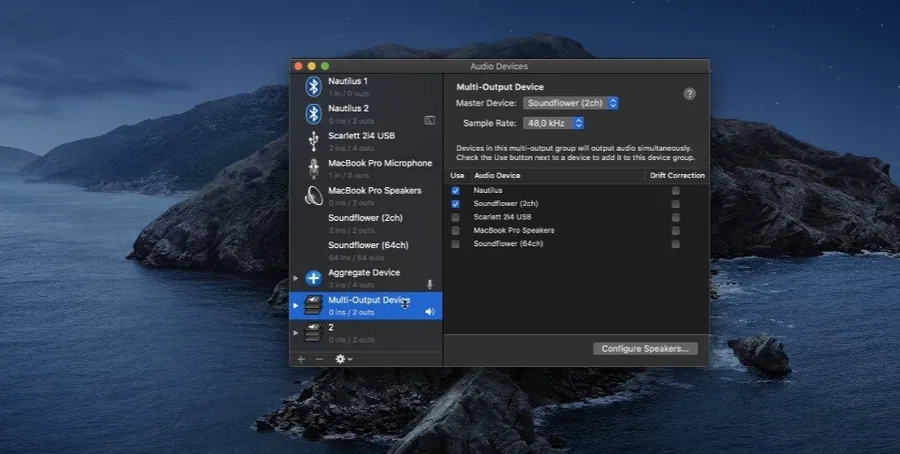The width and height of the screenshot is (900, 454).
Task: Enable Drift Correction for Soundflower (2ch)
Action: pos(676,204)
